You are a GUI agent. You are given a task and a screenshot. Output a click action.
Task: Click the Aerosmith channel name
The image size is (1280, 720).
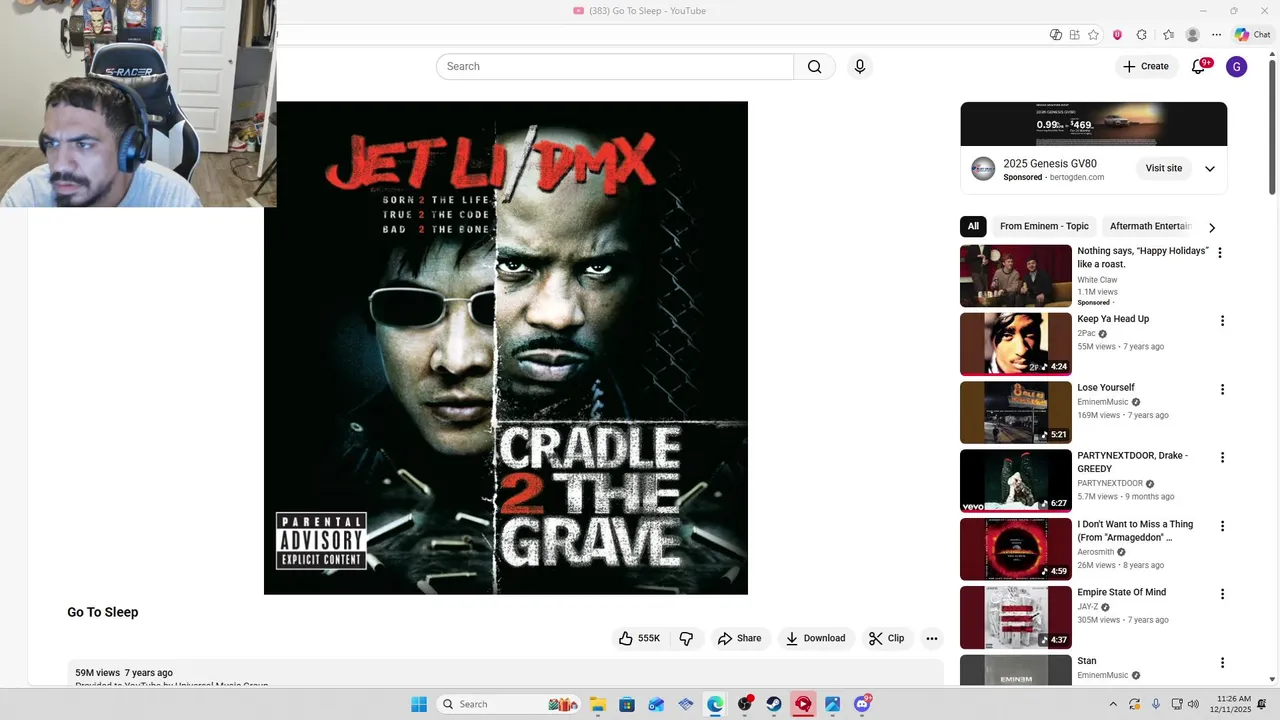1095,552
